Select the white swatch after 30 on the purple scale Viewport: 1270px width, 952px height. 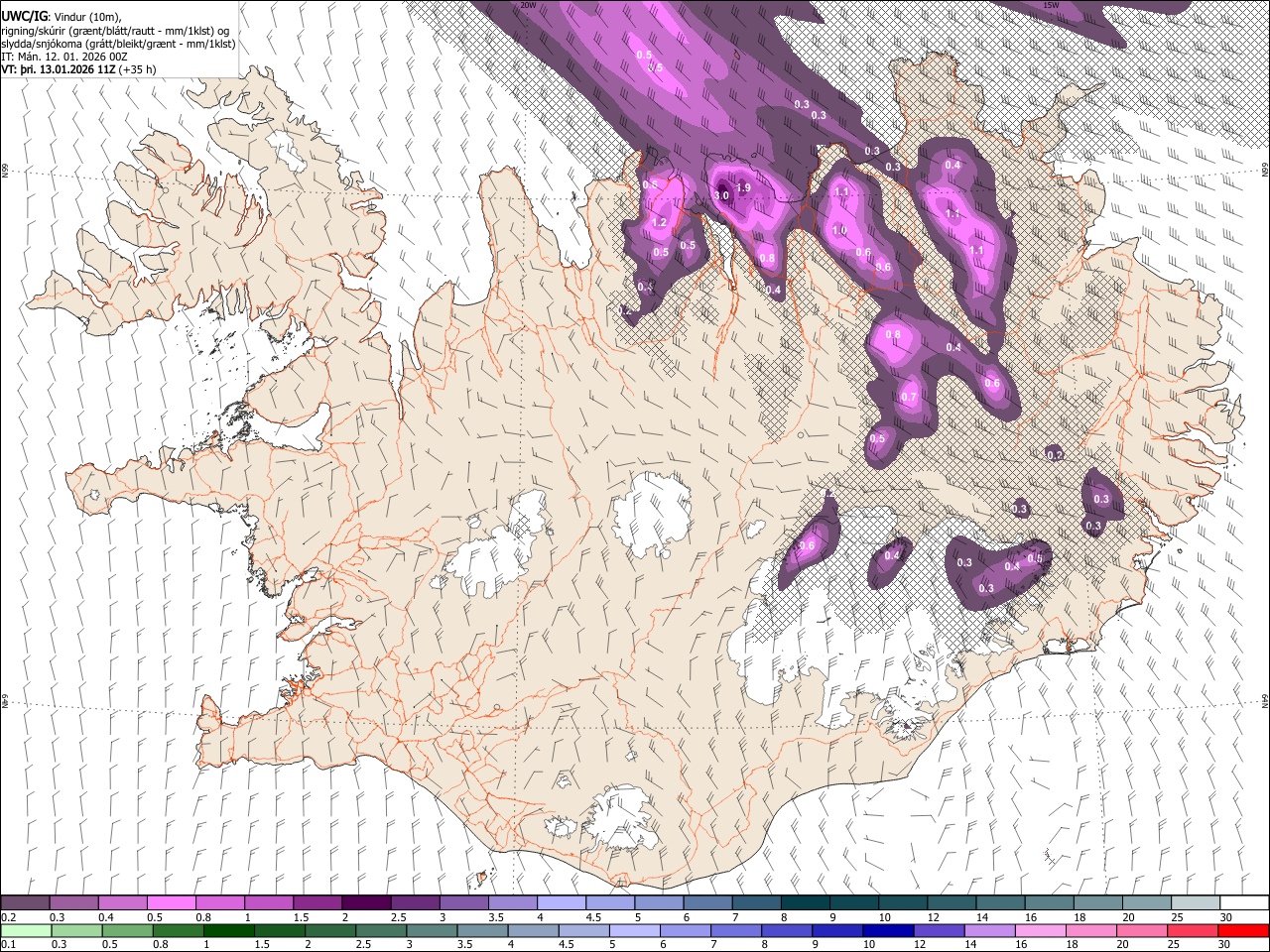click(1243, 903)
